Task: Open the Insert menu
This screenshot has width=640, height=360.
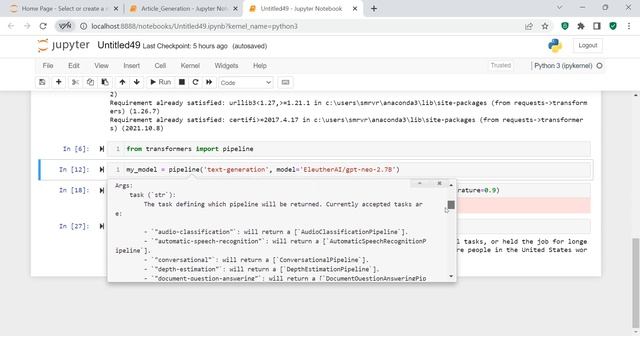Action: pos(131,66)
